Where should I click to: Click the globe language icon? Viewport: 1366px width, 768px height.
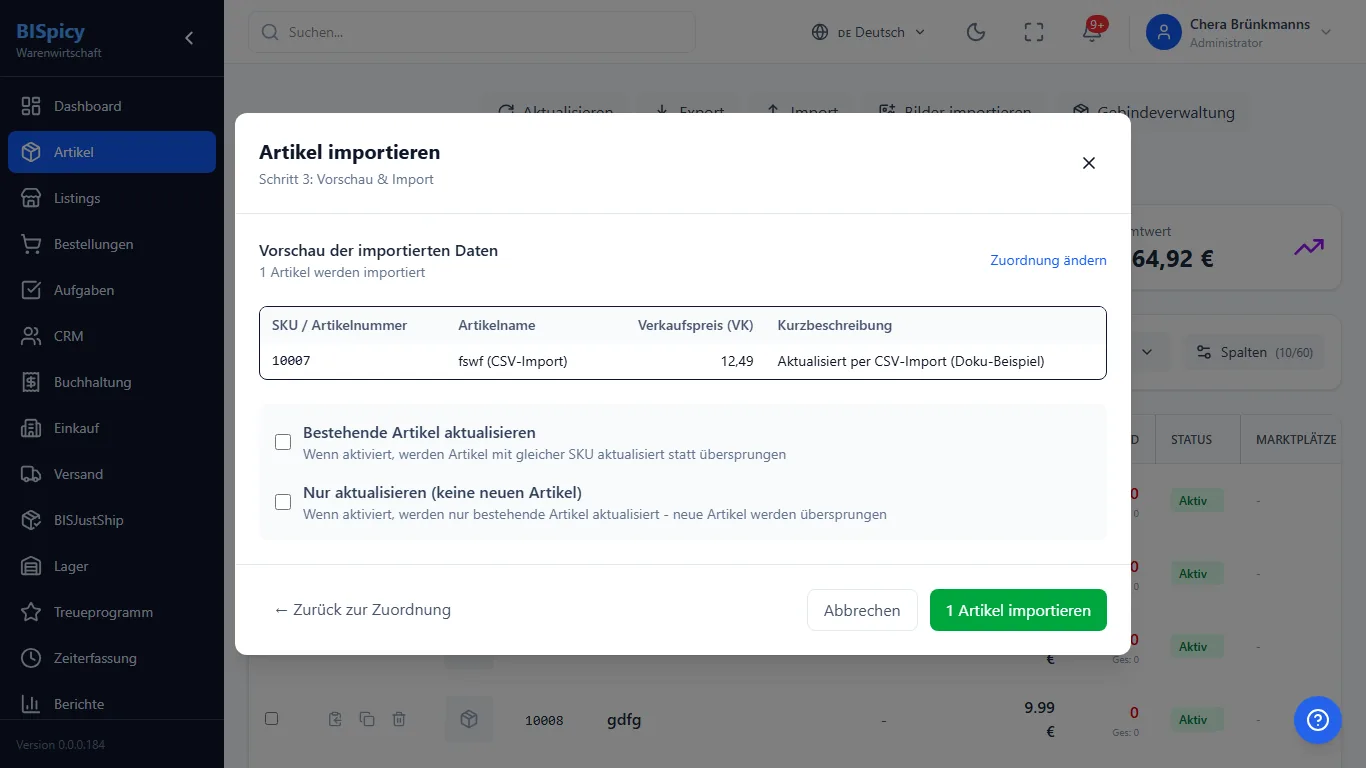820,32
